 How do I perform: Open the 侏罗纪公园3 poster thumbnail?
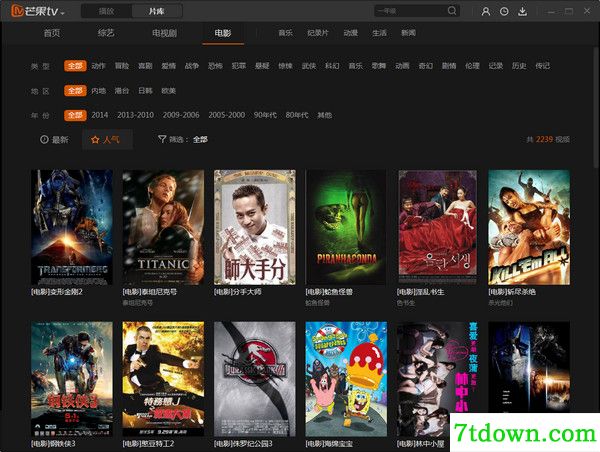(x=255, y=379)
